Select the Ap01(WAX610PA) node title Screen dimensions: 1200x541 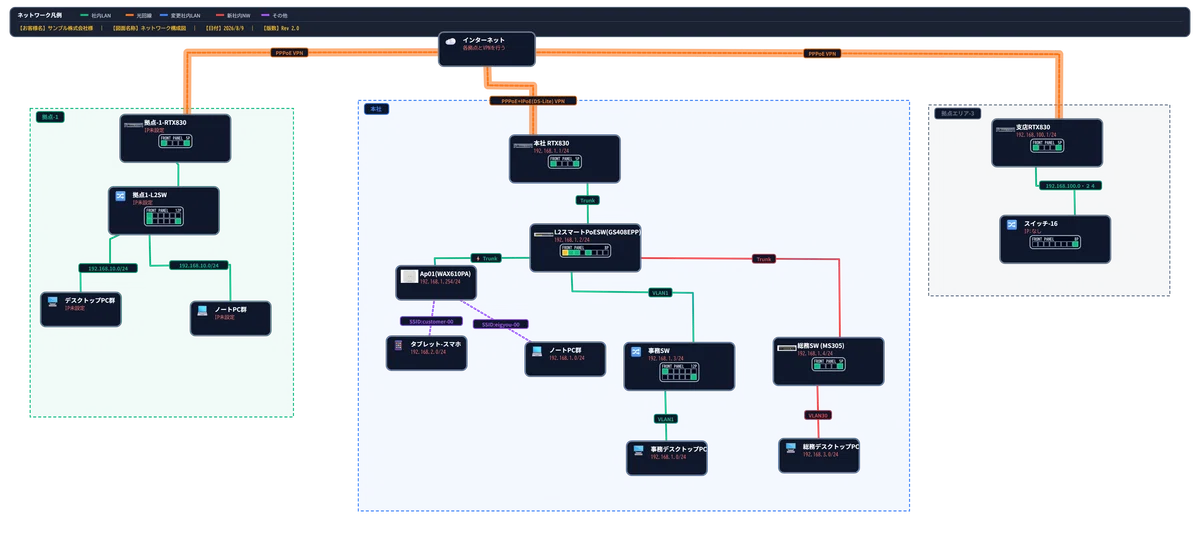coord(446,273)
